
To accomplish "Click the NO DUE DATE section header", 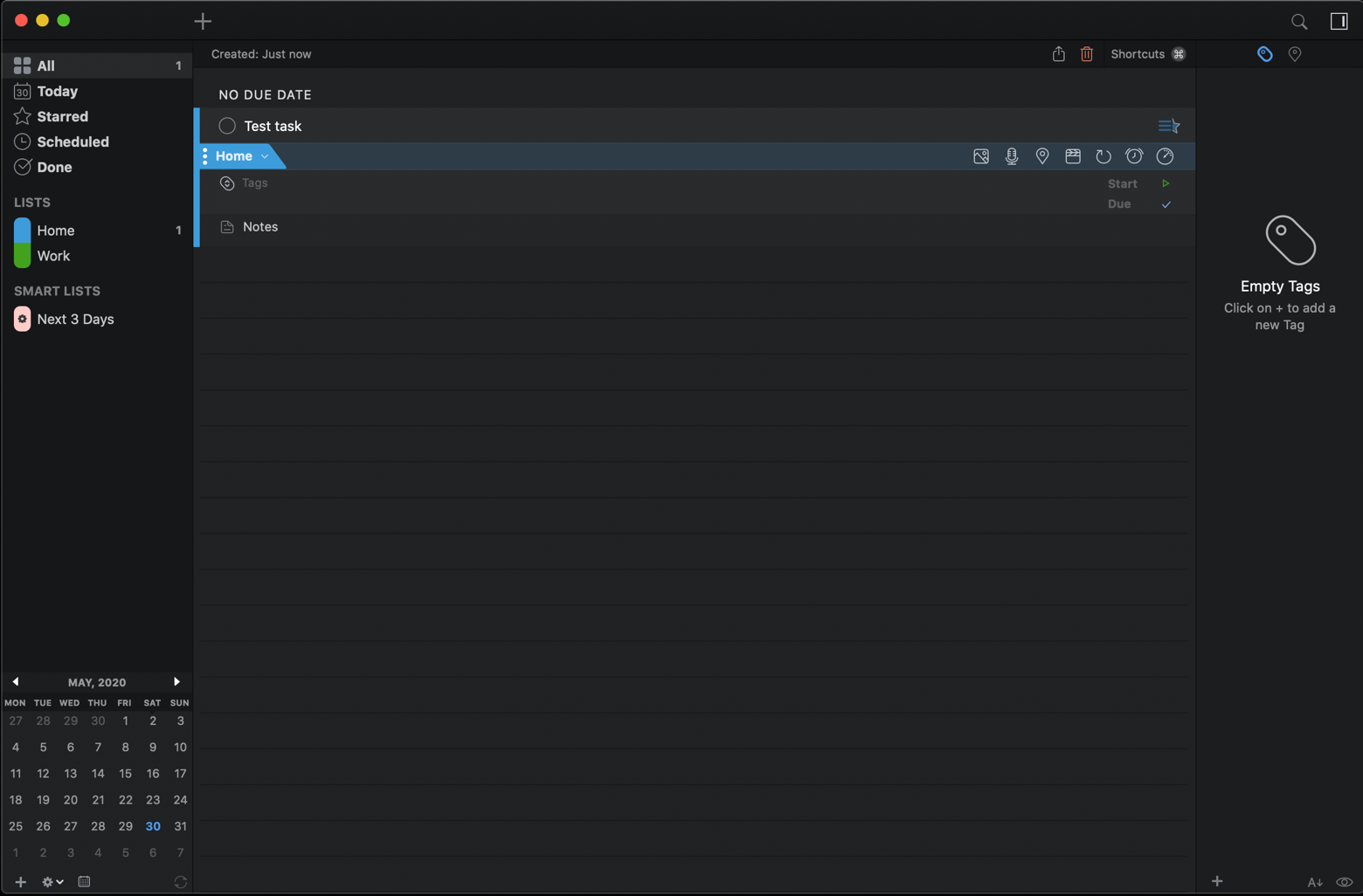I will point(265,94).
